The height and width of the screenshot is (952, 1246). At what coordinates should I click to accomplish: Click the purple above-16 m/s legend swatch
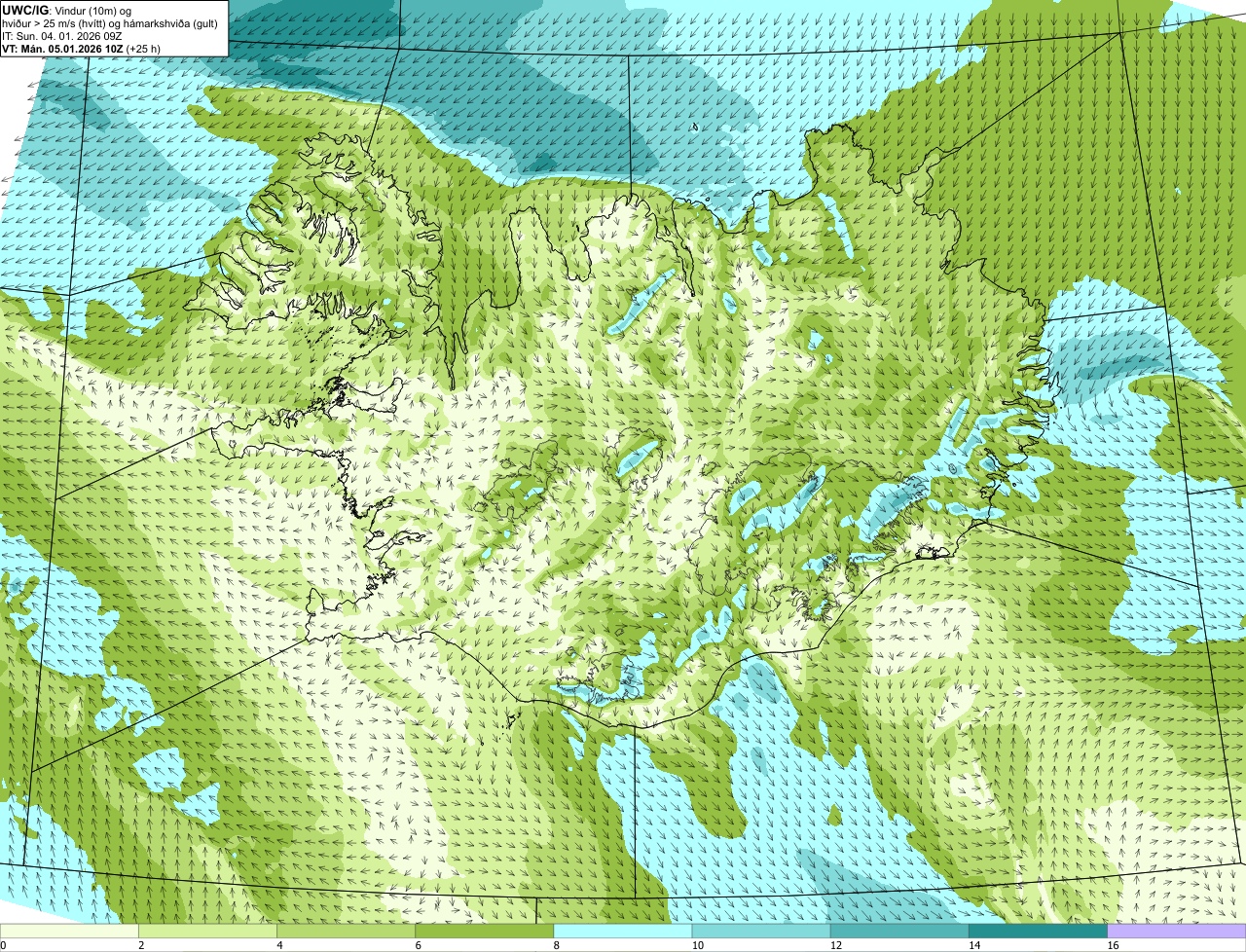(1176, 932)
